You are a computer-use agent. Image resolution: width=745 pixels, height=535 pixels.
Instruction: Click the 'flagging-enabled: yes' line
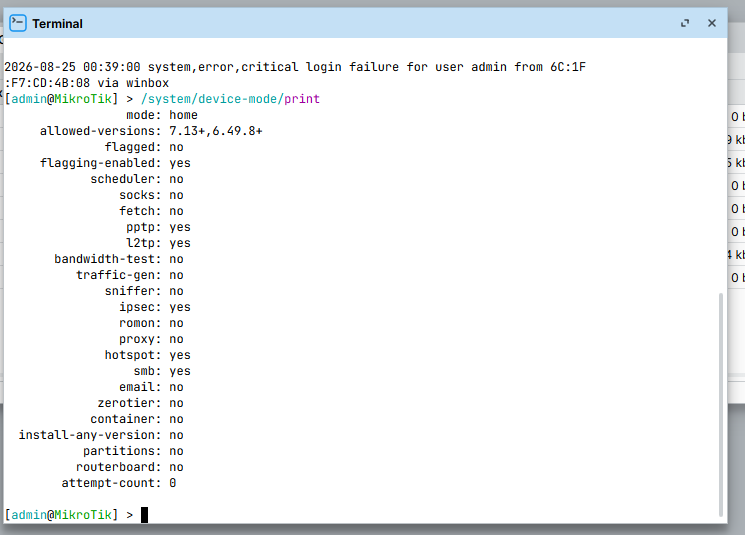click(x=115, y=163)
